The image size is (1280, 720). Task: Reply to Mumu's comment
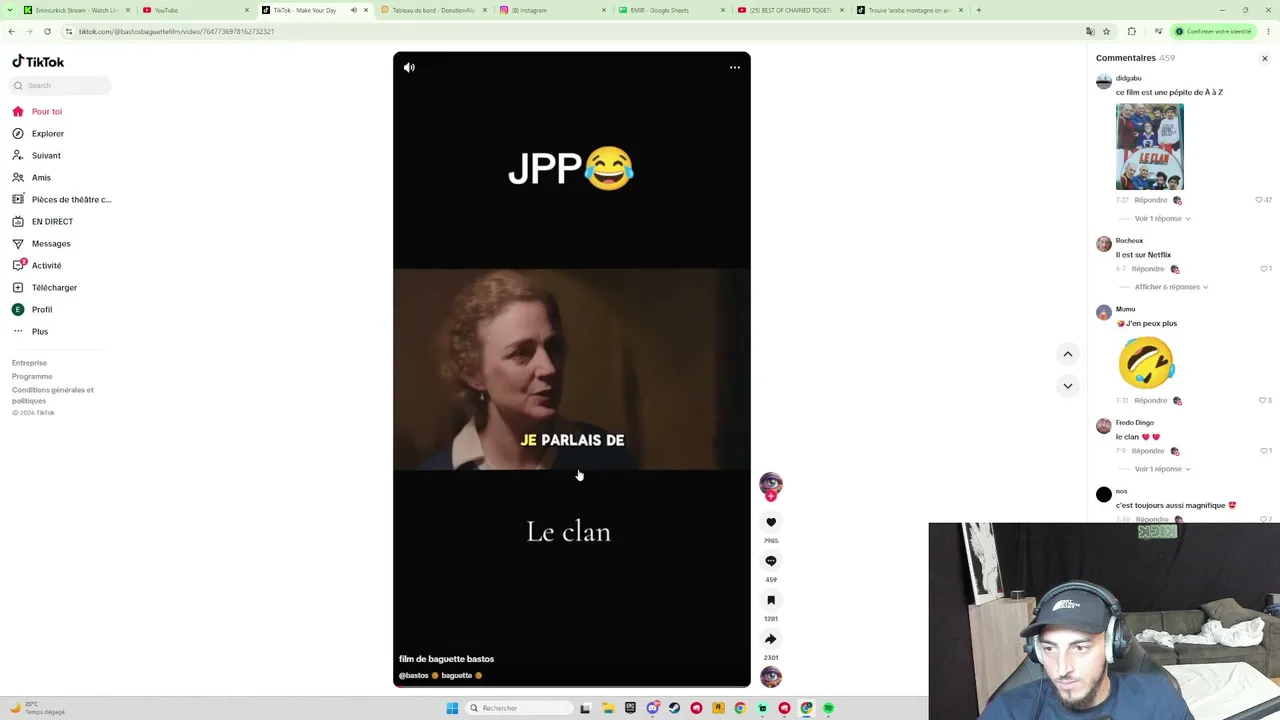1149,400
